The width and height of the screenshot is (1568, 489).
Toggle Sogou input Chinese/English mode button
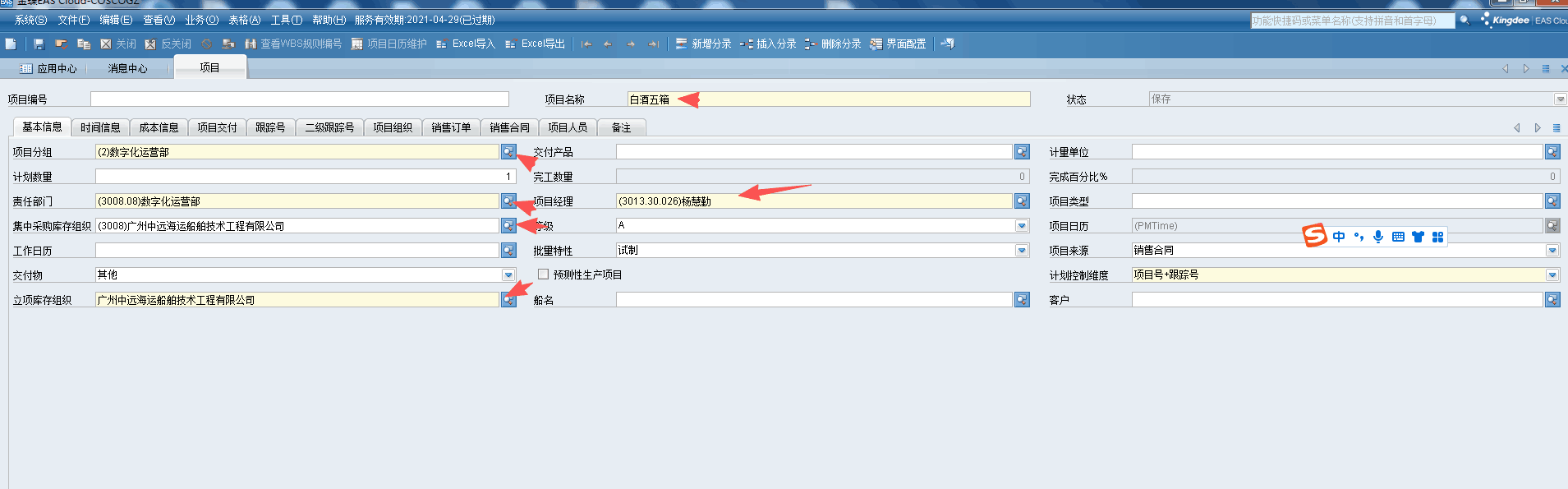pos(1339,237)
